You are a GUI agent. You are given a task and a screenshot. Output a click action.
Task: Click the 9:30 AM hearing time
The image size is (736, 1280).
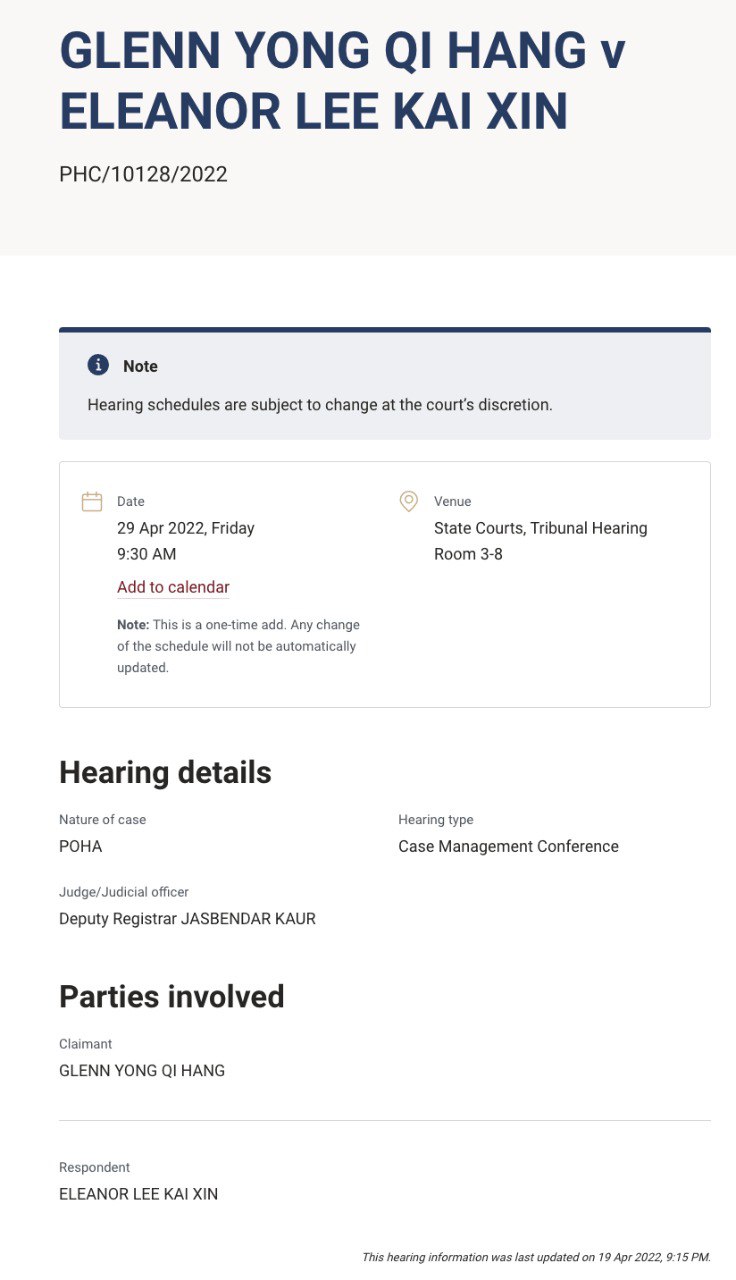point(146,554)
